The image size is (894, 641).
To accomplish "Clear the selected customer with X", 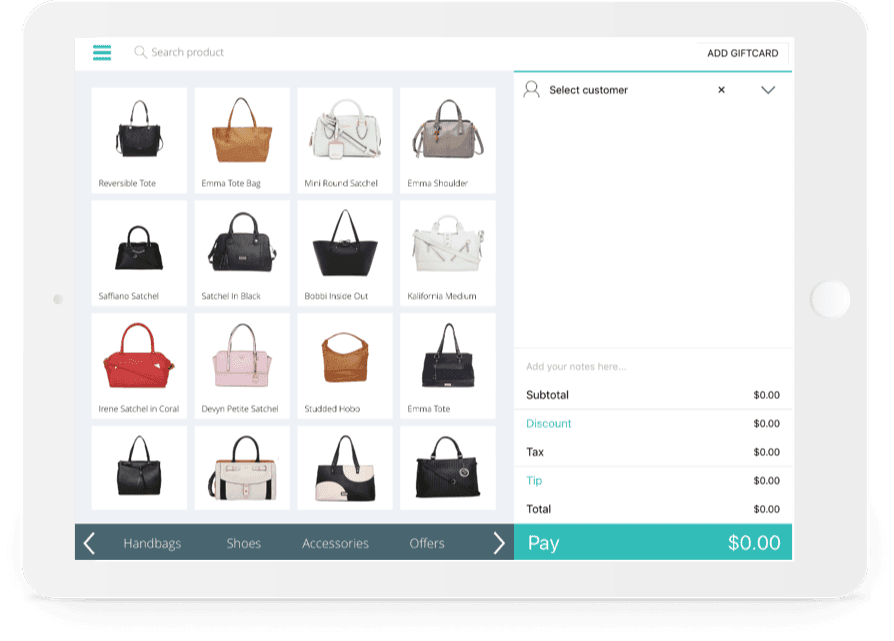I will point(721,90).
